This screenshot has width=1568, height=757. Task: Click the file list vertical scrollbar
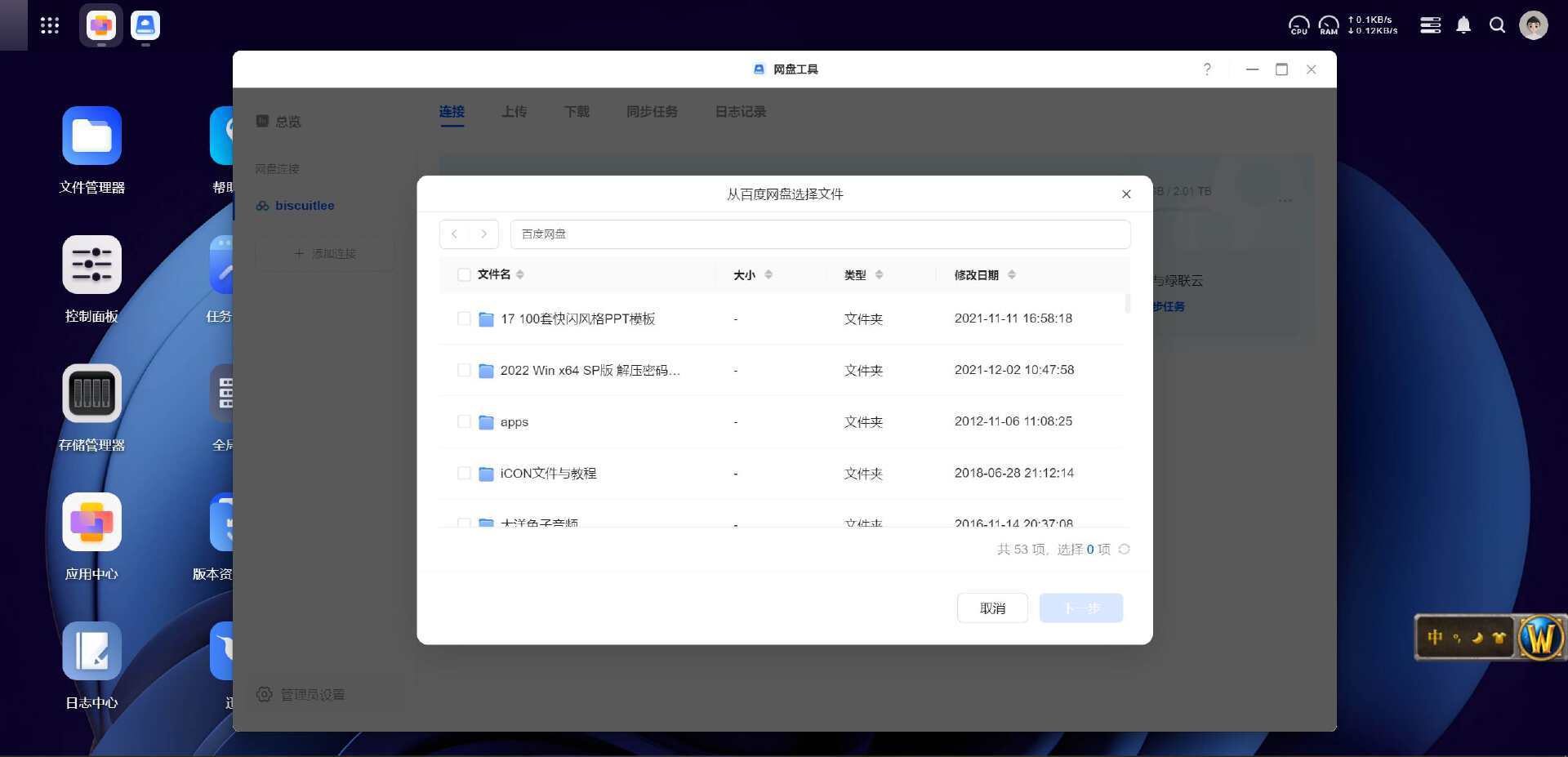pyautogui.click(x=1128, y=303)
